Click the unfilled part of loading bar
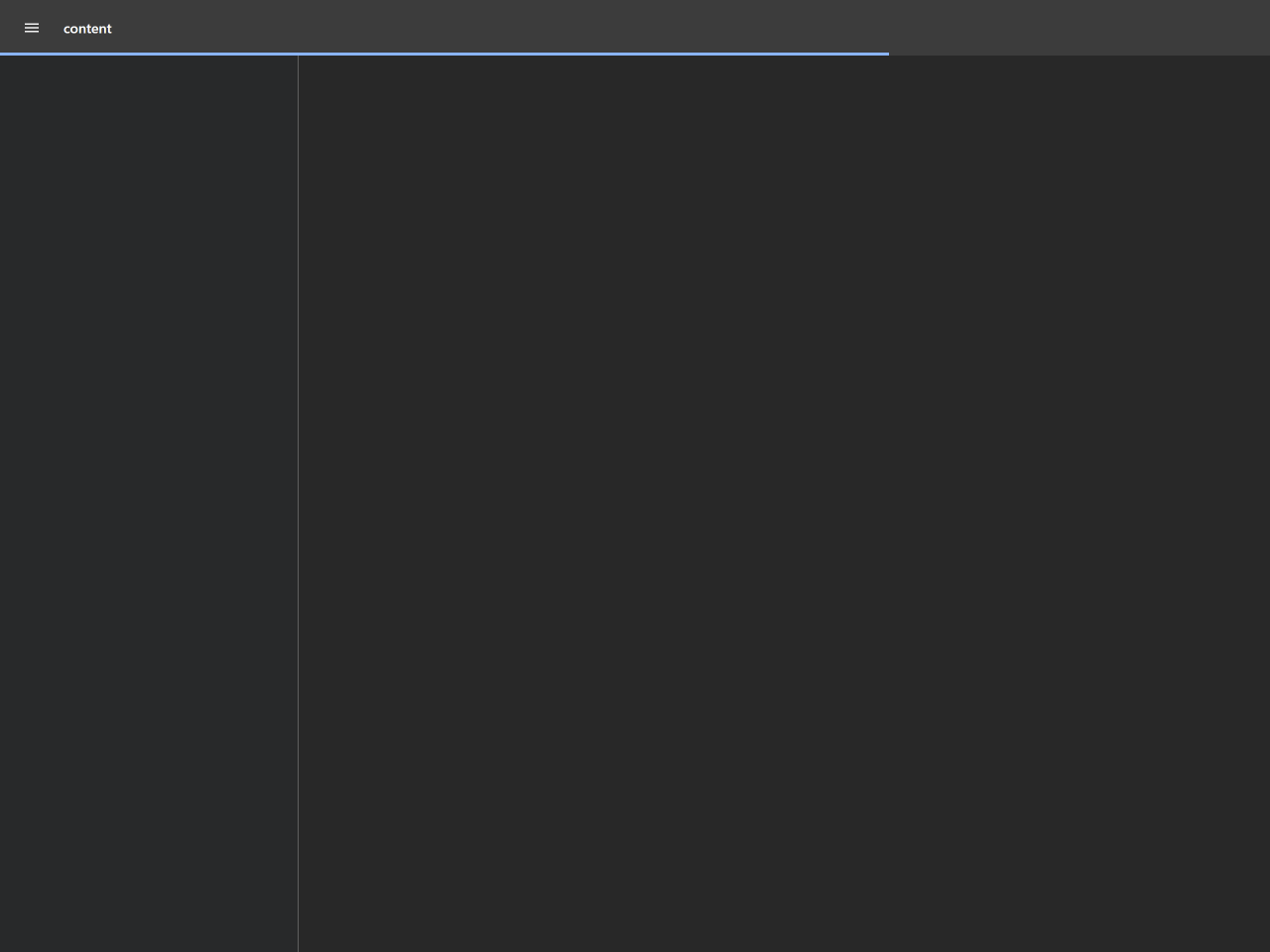This screenshot has width=1270, height=952. point(1079,54)
